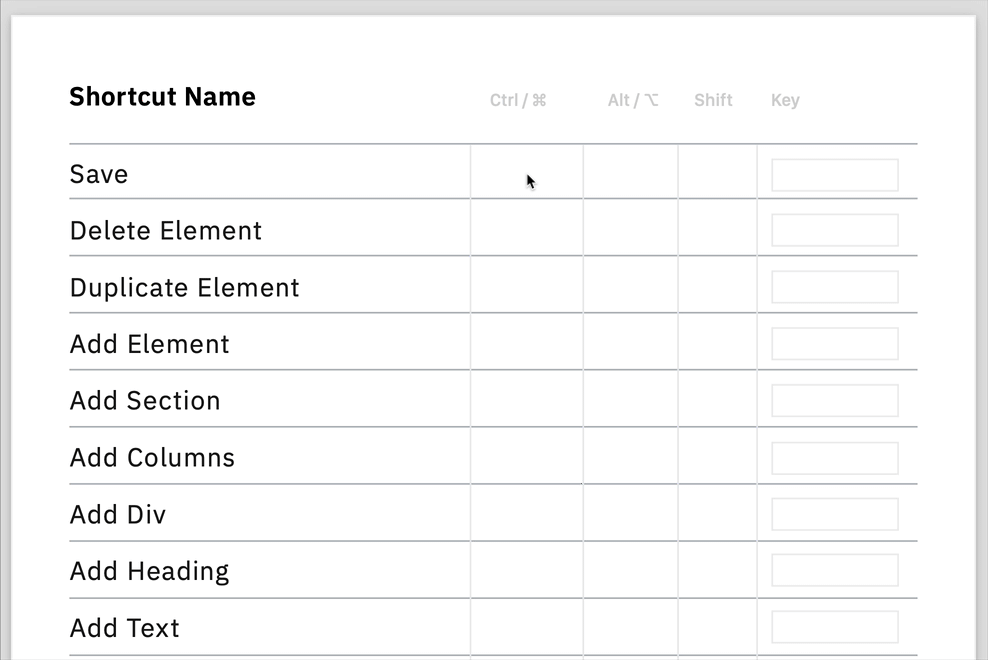Image resolution: width=988 pixels, height=660 pixels.
Task: Focus the Key field for Add Section
Action: click(835, 400)
